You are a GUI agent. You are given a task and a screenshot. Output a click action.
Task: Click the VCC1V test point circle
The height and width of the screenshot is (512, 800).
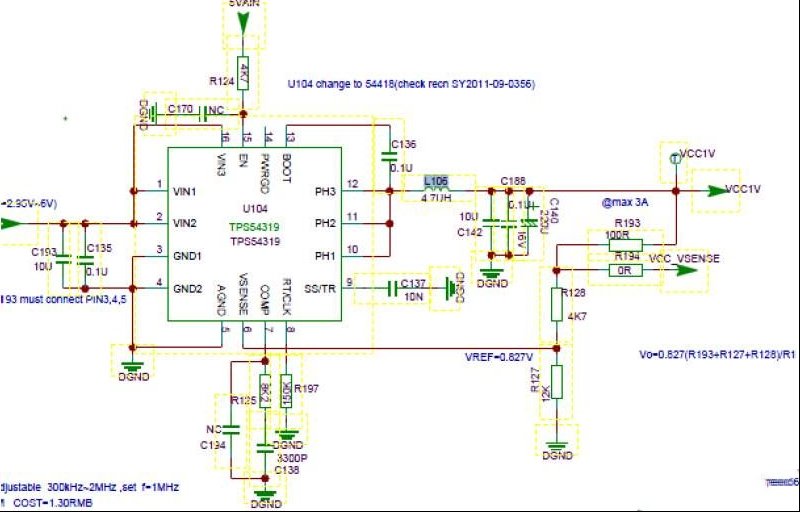pyautogui.click(x=676, y=159)
